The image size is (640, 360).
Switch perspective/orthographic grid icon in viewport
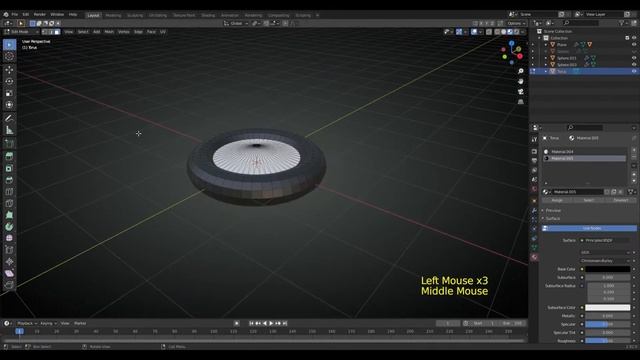(x=520, y=102)
